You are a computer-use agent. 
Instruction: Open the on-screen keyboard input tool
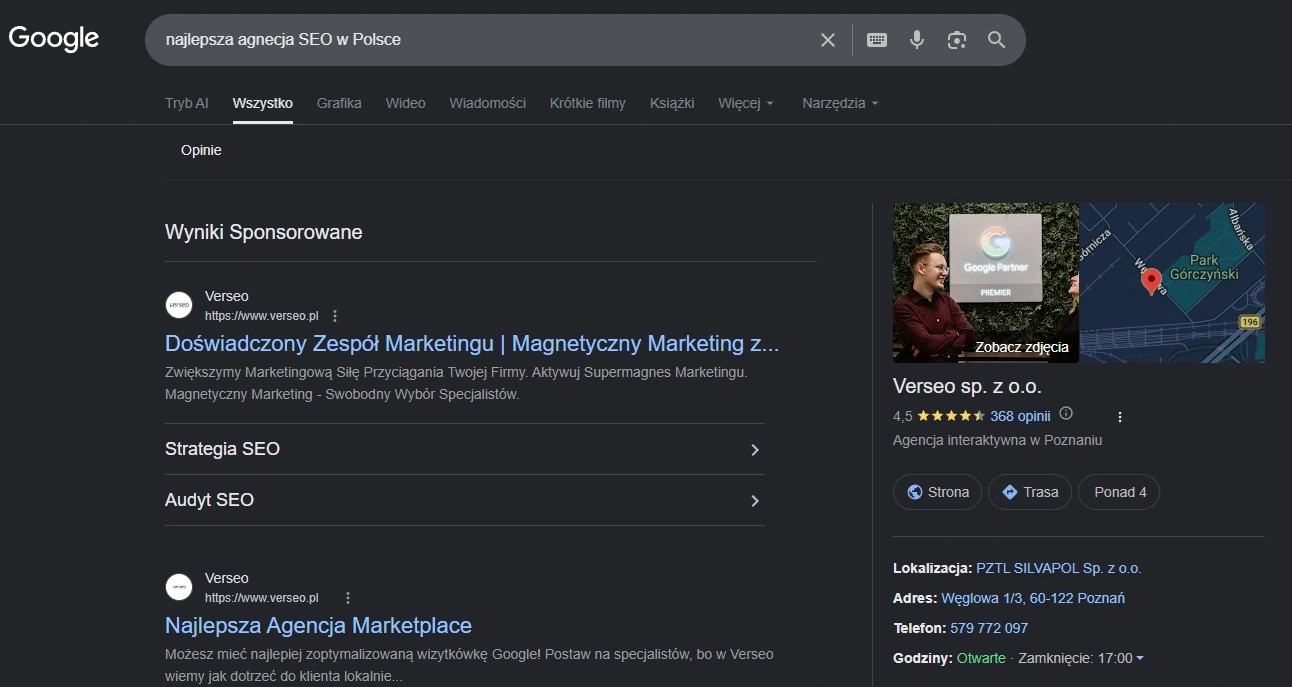[877, 40]
